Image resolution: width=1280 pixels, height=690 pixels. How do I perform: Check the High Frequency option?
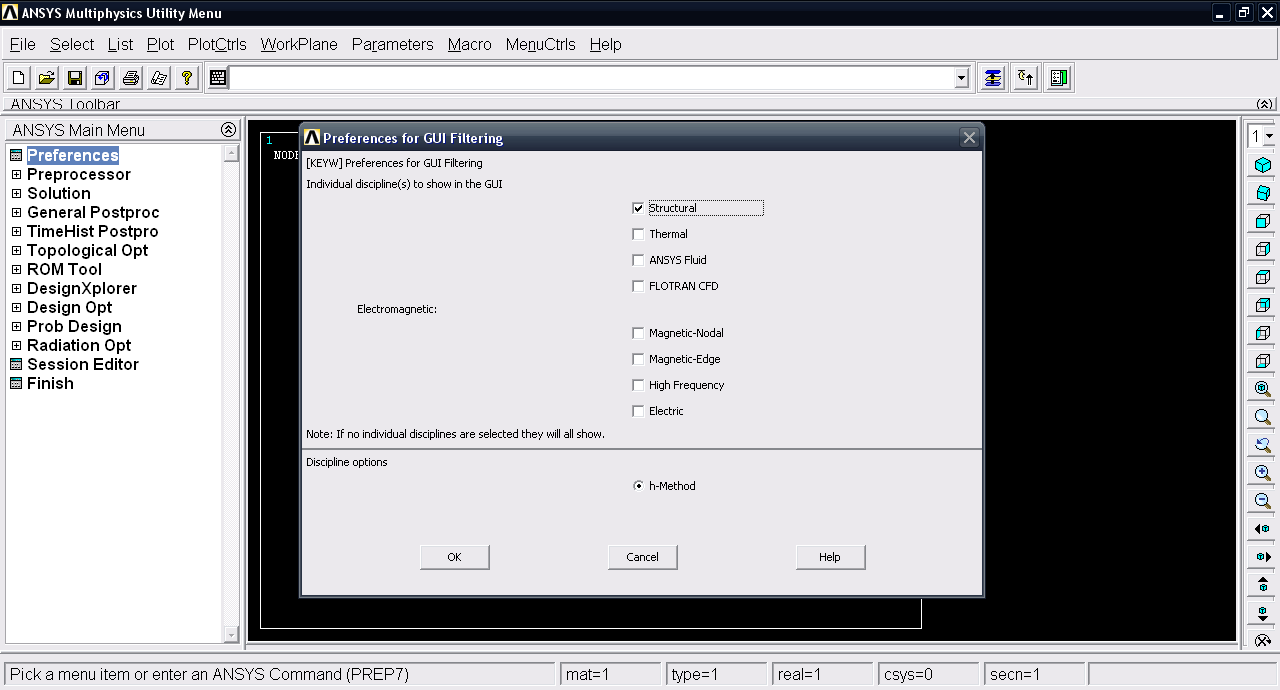click(x=638, y=385)
